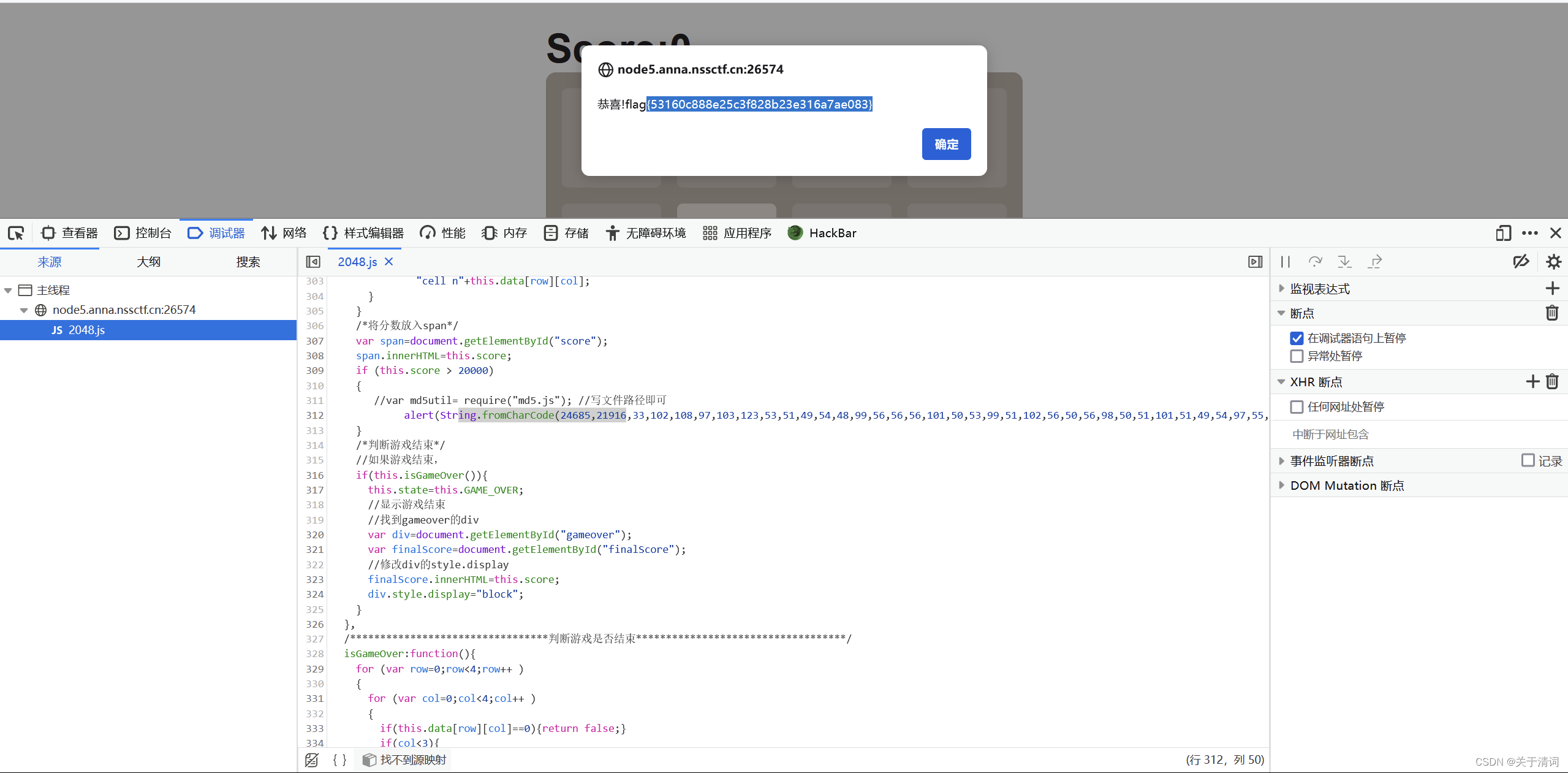The width and height of the screenshot is (1568, 773).
Task: Expand Event Listener Breakpoints section
Action: click(x=1281, y=461)
